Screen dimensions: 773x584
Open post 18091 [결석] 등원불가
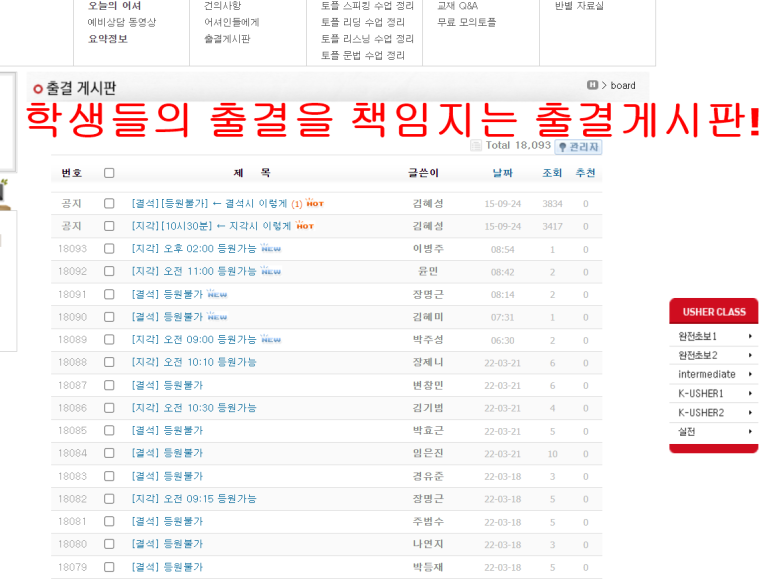(167, 295)
